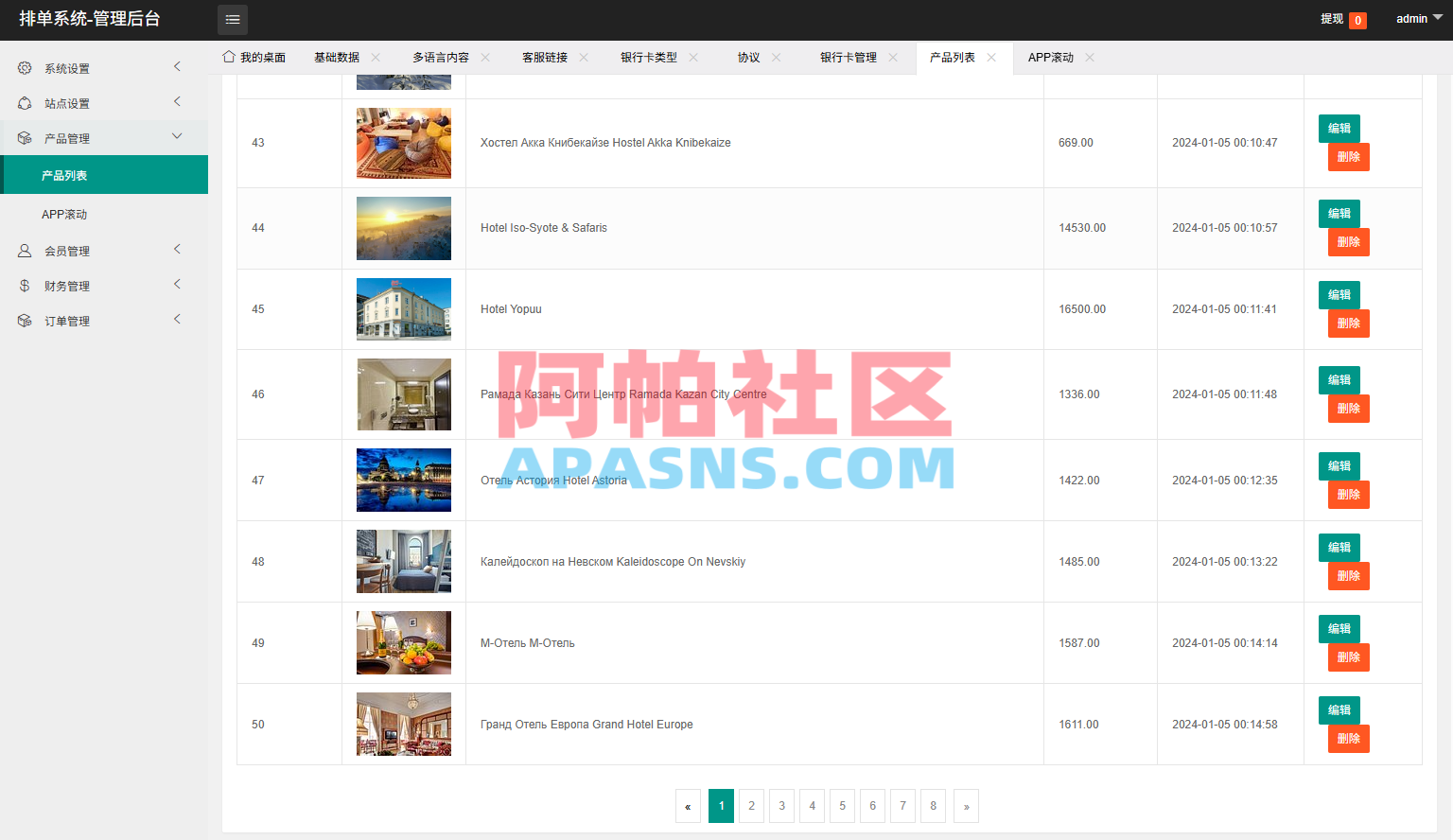Close the 协议 tab
1453x840 pixels.
tap(777, 58)
